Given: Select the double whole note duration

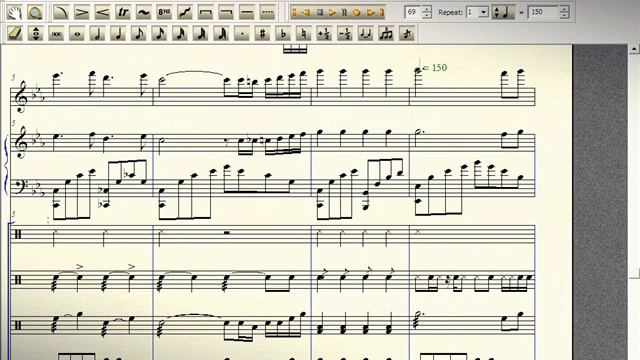Looking at the screenshot, I should coord(56,33).
